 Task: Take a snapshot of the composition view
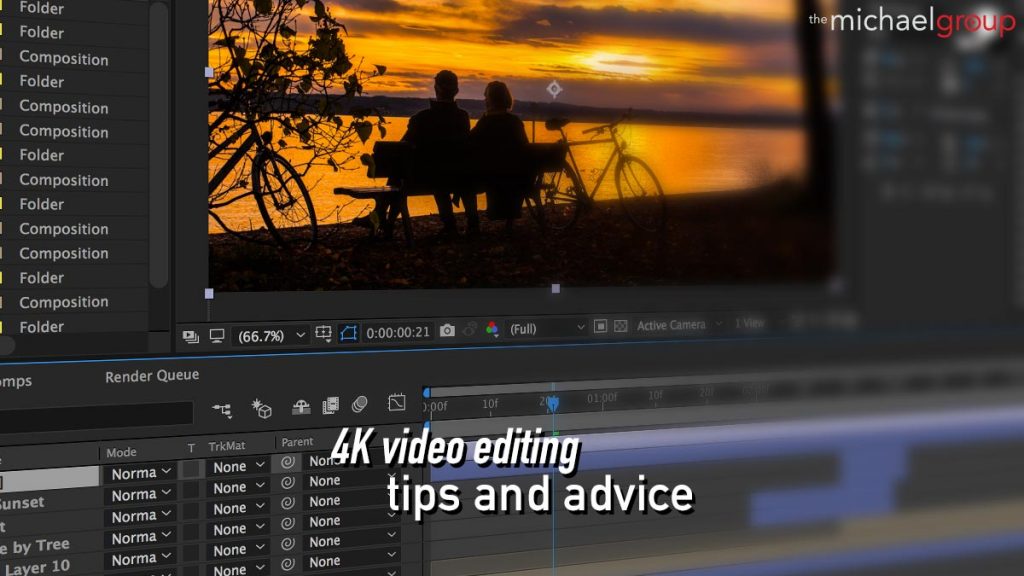447,328
